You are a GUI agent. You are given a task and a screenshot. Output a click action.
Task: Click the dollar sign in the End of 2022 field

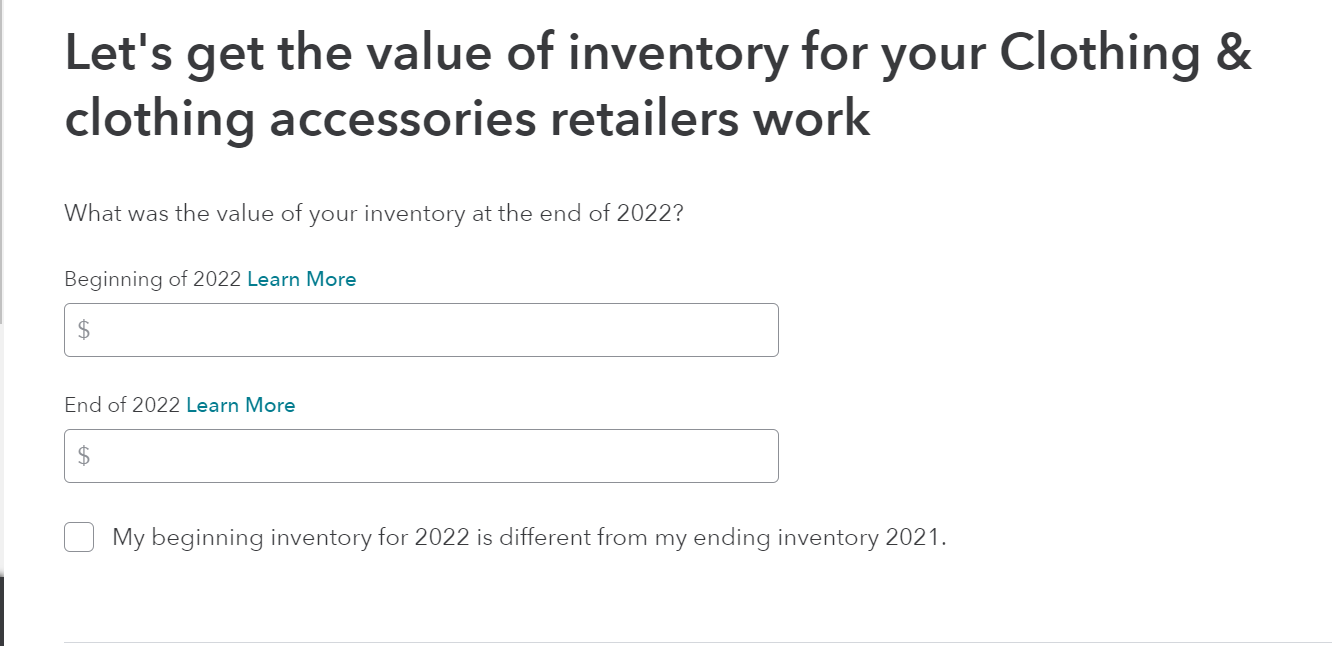[84, 456]
